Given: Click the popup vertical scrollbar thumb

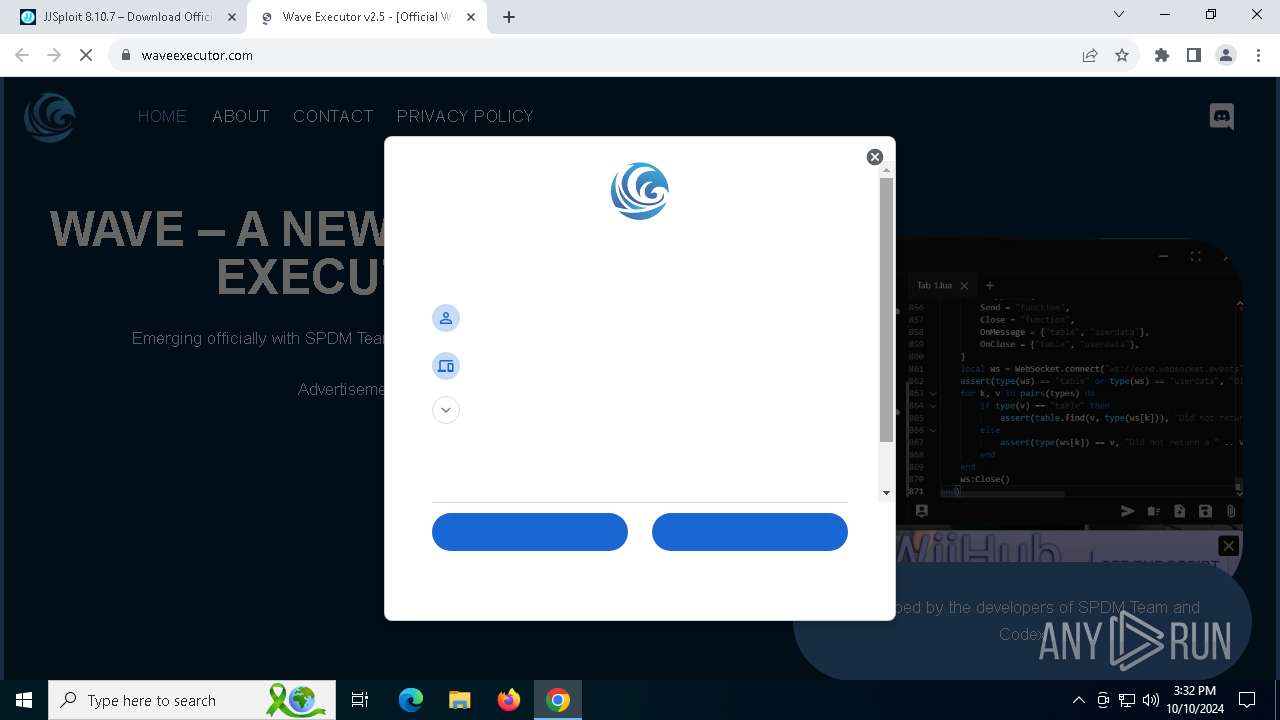Looking at the screenshot, I should (886, 310).
